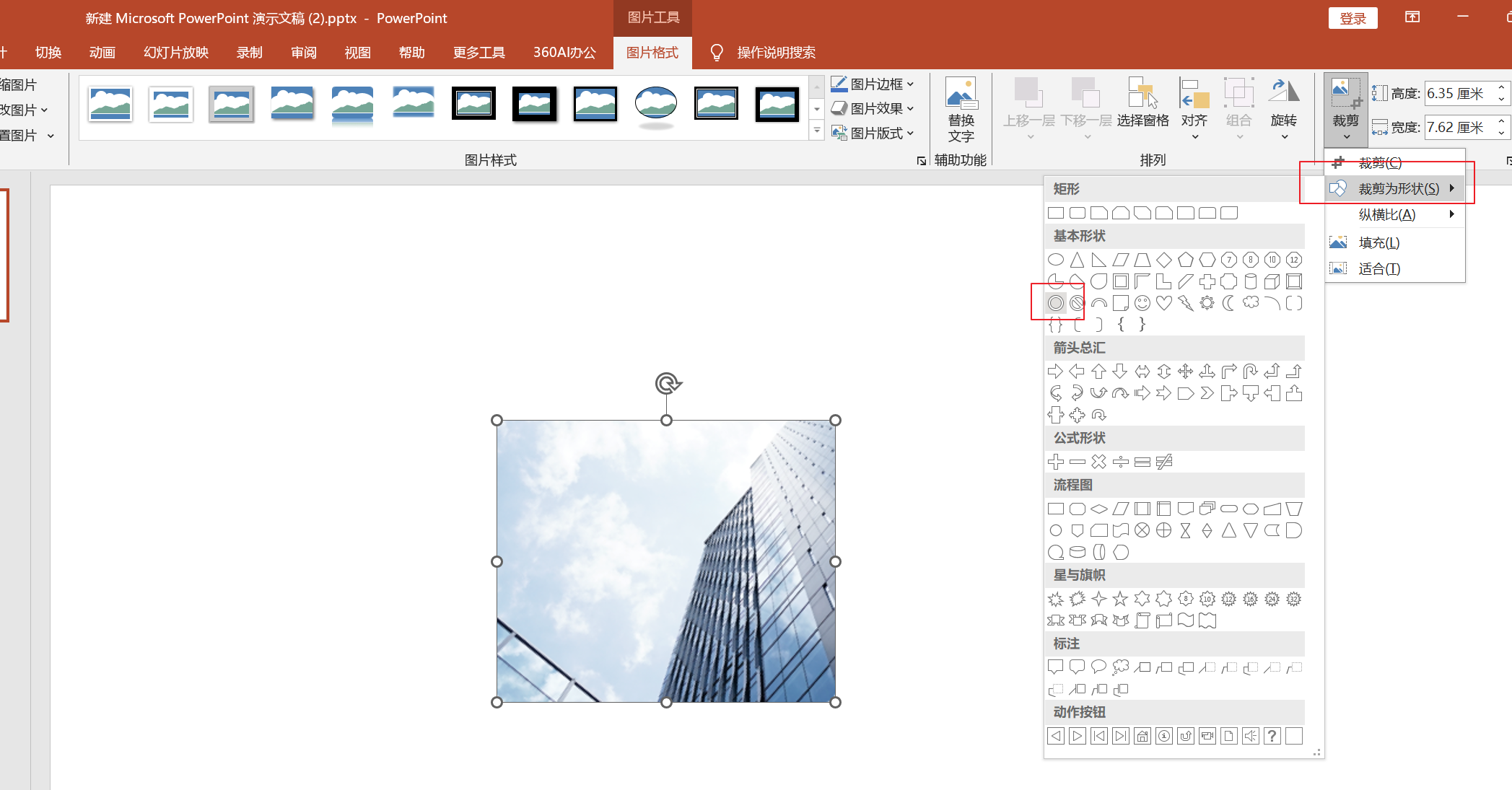1512x790 pixels.
Task: Switch to the Animations (动画) tab
Action: coord(102,53)
